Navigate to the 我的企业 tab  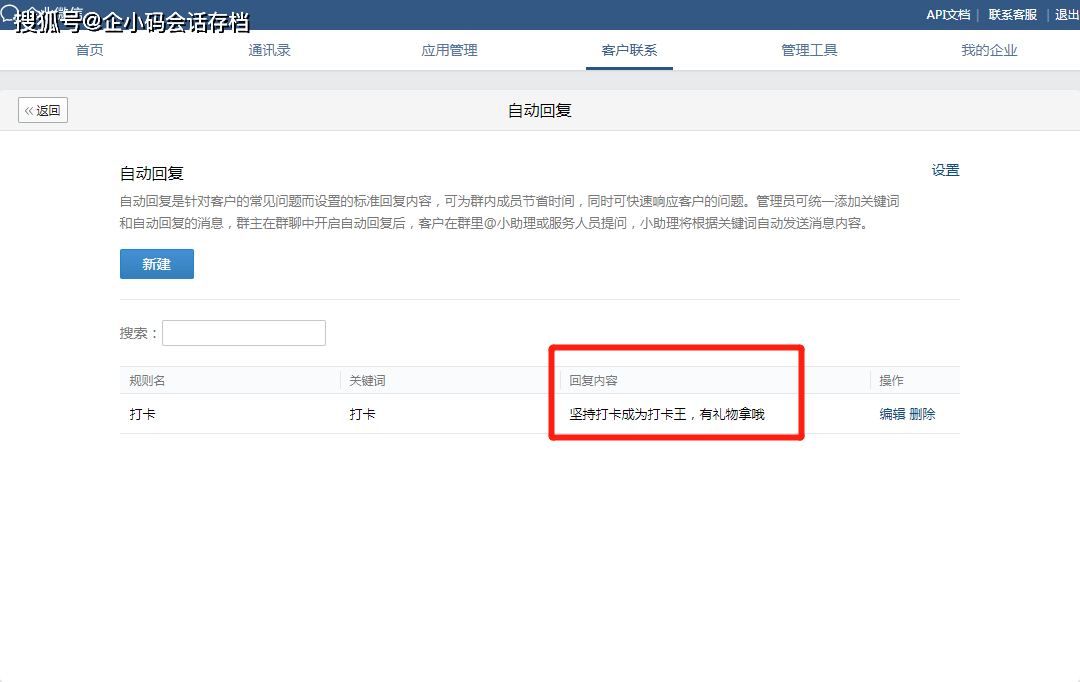(x=989, y=50)
